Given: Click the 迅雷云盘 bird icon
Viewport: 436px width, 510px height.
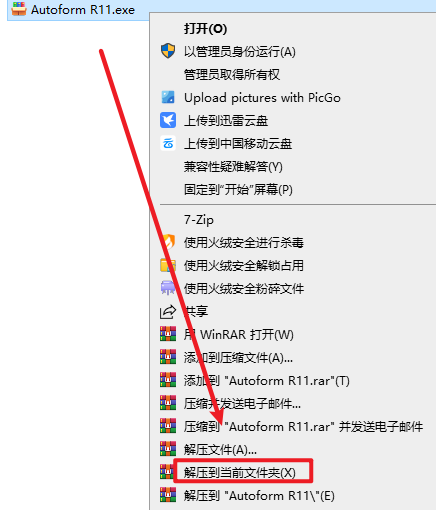Looking at the screenshot, I should pos(168,120).
